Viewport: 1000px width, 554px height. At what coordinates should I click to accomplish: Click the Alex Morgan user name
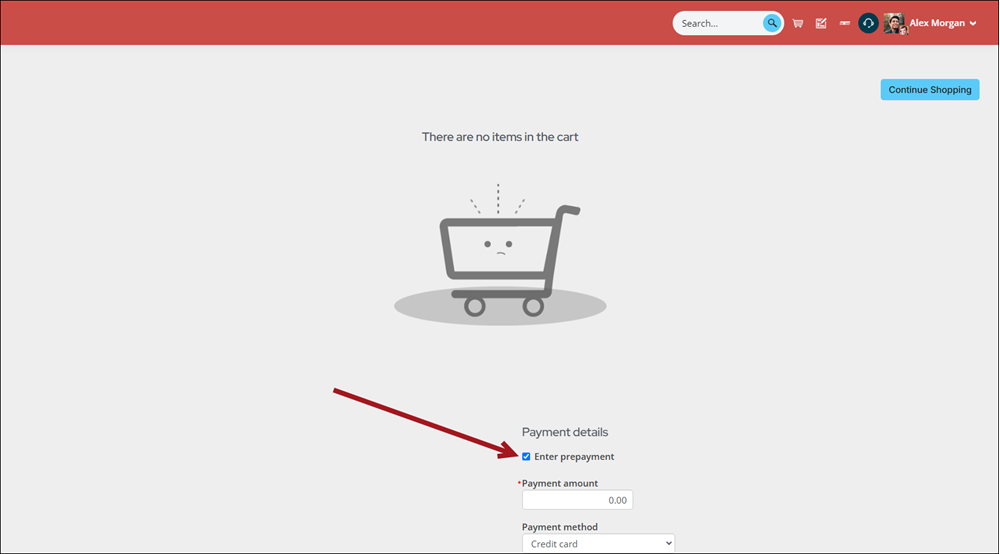coord(937,23)
